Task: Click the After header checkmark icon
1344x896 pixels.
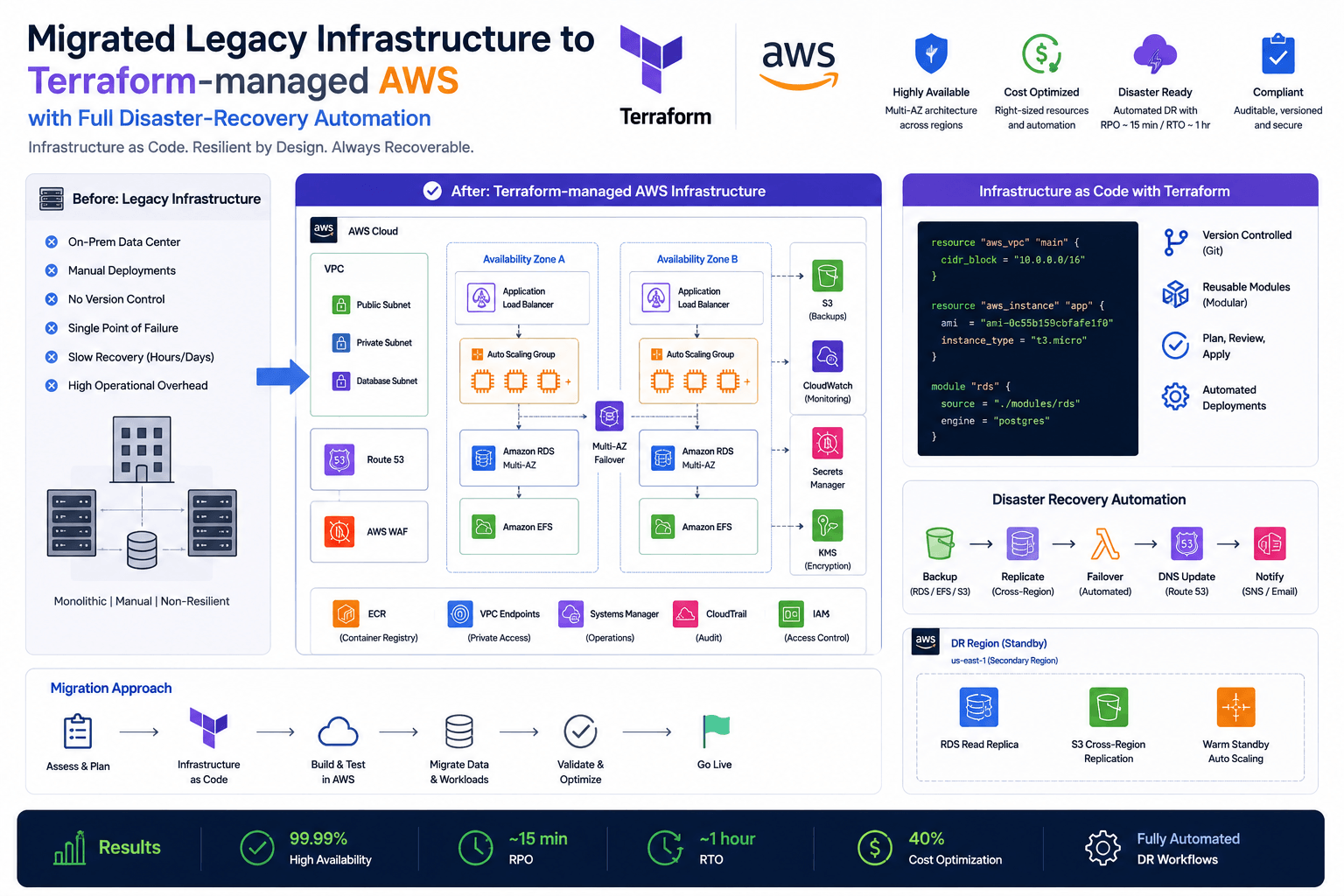Action: [432, 191]
